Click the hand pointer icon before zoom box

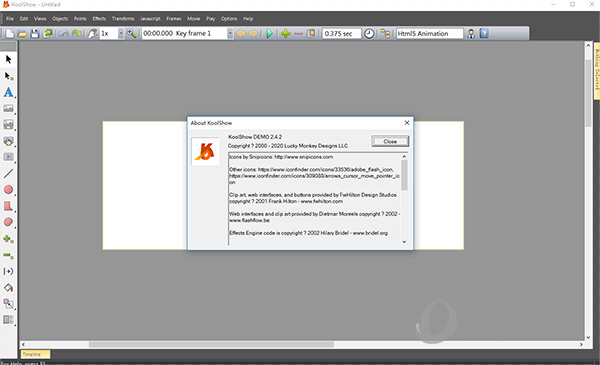coord(93,34)
